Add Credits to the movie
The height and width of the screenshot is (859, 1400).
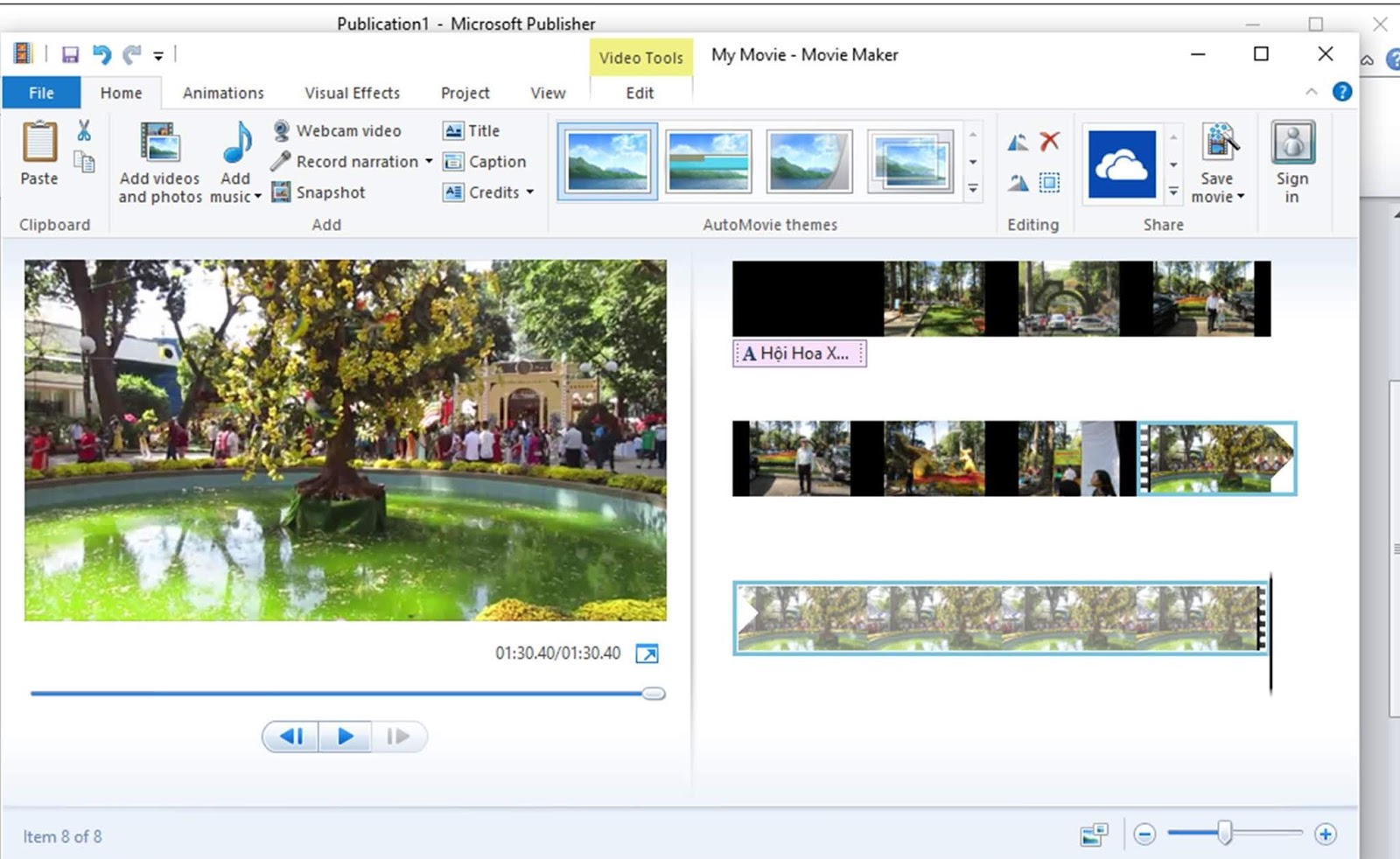point(481,192)
